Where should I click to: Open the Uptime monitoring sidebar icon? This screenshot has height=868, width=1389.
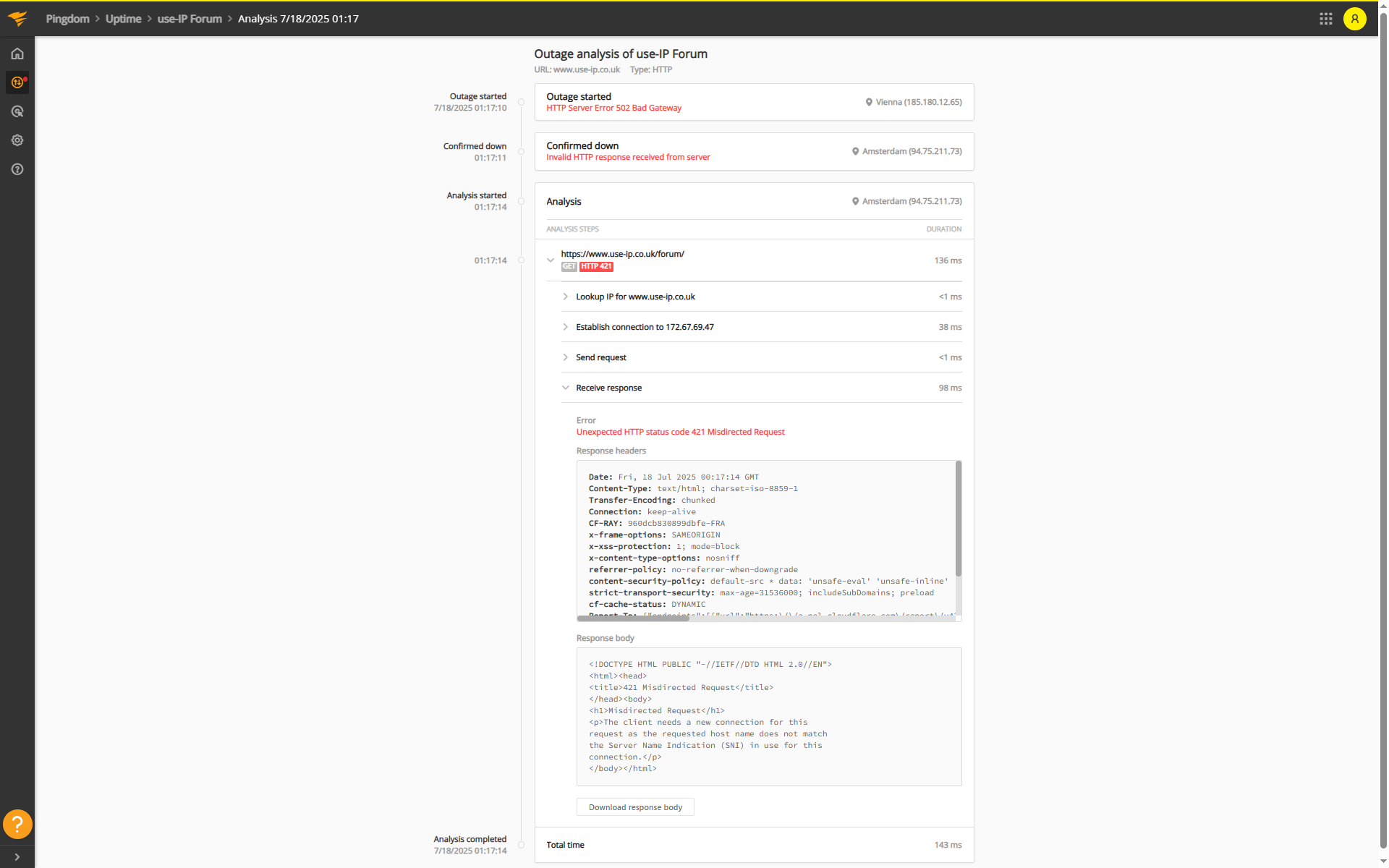pyautogui.click(x=17, y=82)
